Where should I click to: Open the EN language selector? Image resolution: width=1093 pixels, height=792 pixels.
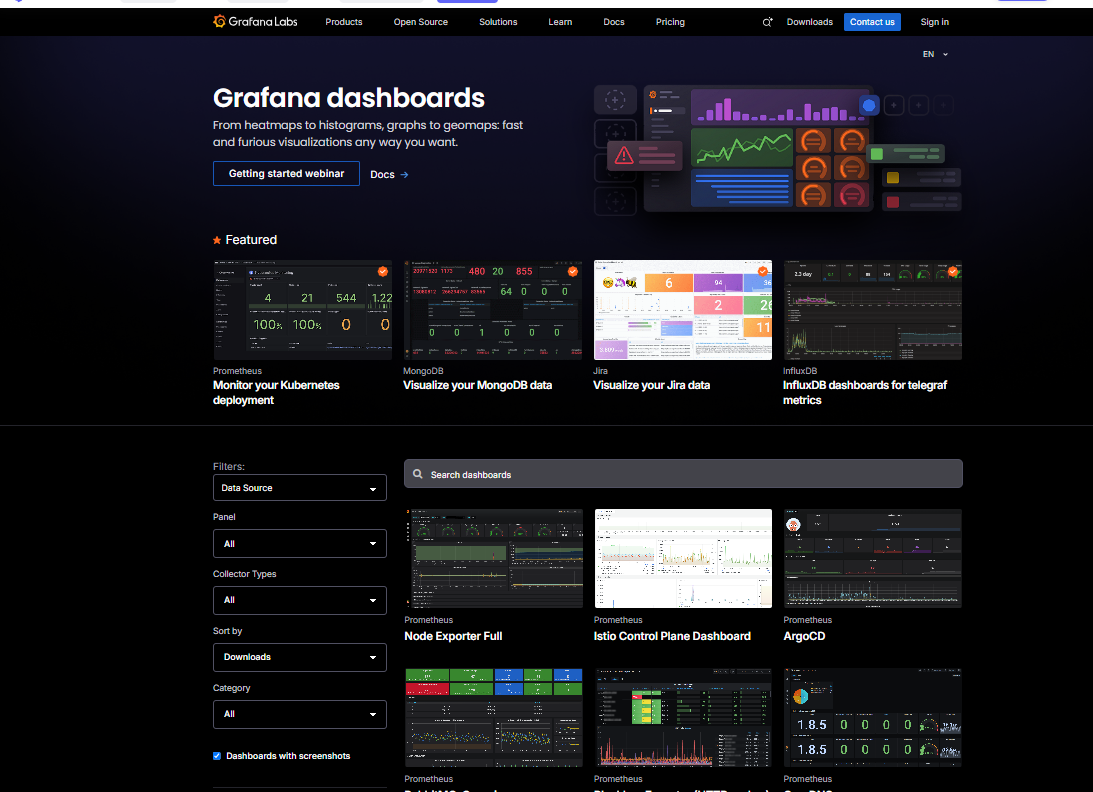935,54
